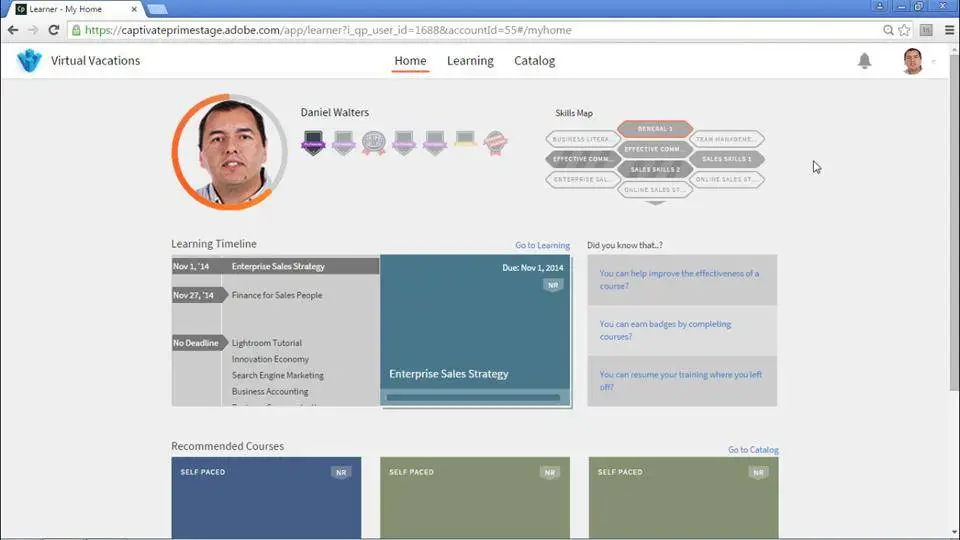Viewport: 960px width, 540px height.
Task: Click the first dark laptop badge
Action: coord(313,143)
